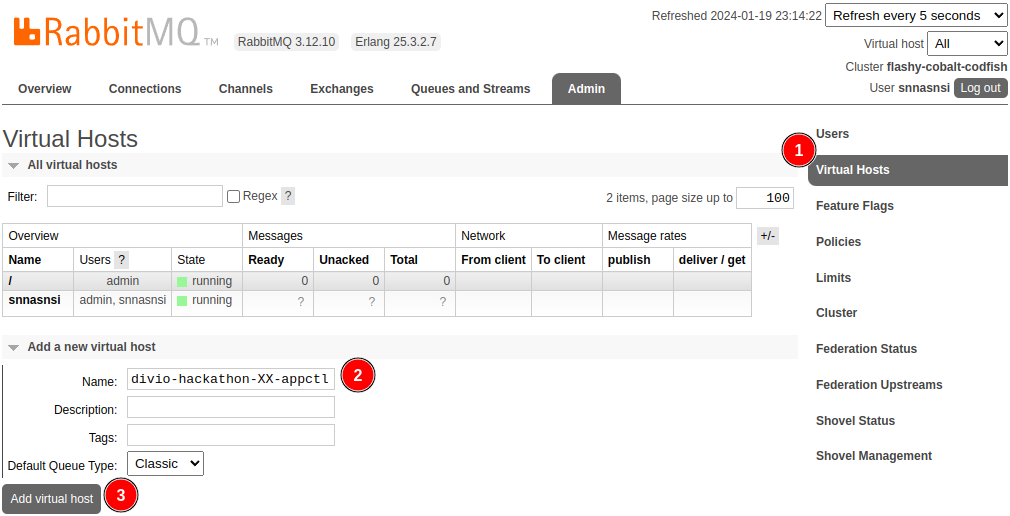Image resolution: width=1010 pixels, height=516 pixels.
Task: Click the Description input field
Action: click(231, 407)
